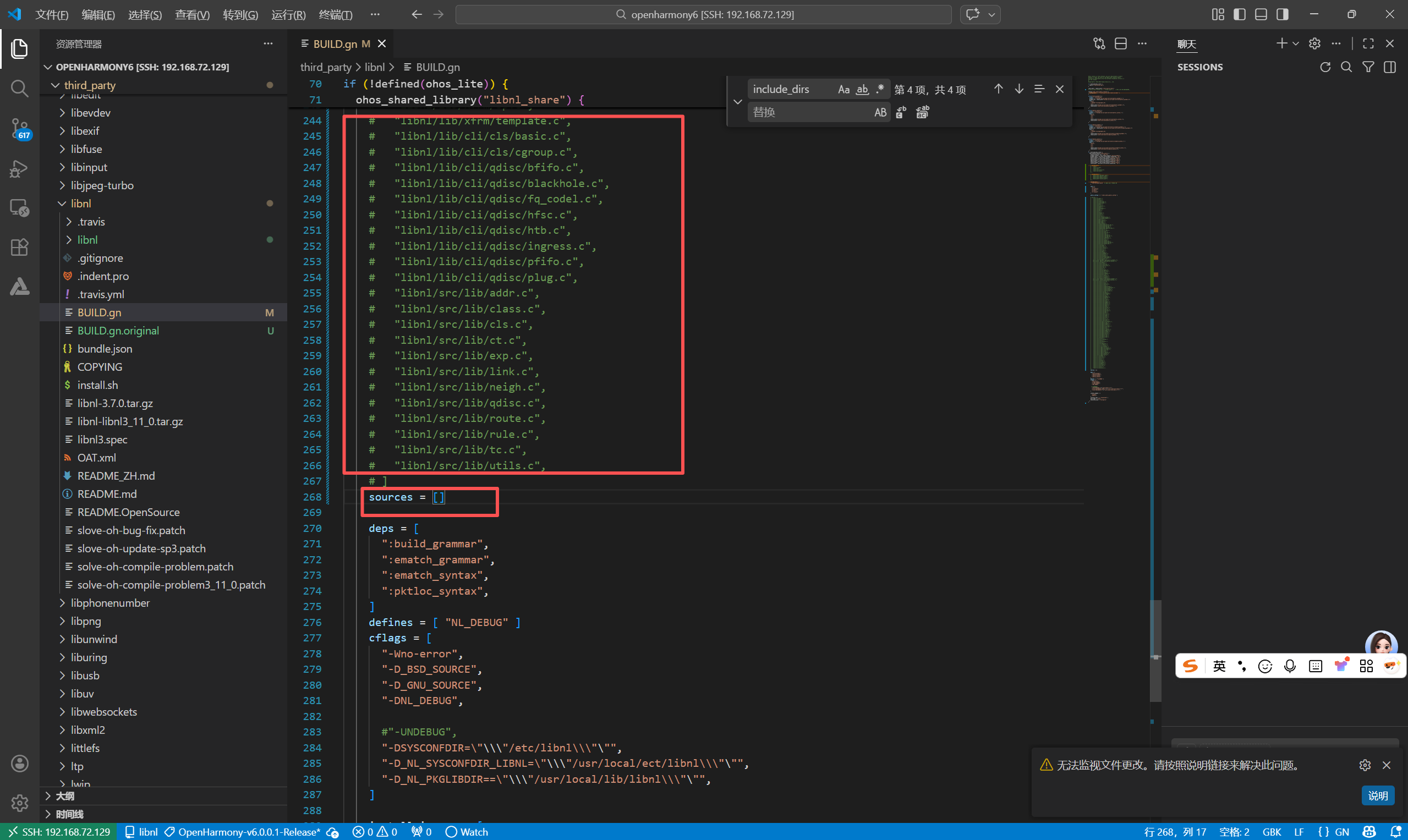The height and width of the screenshot is (840, 1408).
Task: Toggle Match Whole Word option
Action: coord(862,90)
